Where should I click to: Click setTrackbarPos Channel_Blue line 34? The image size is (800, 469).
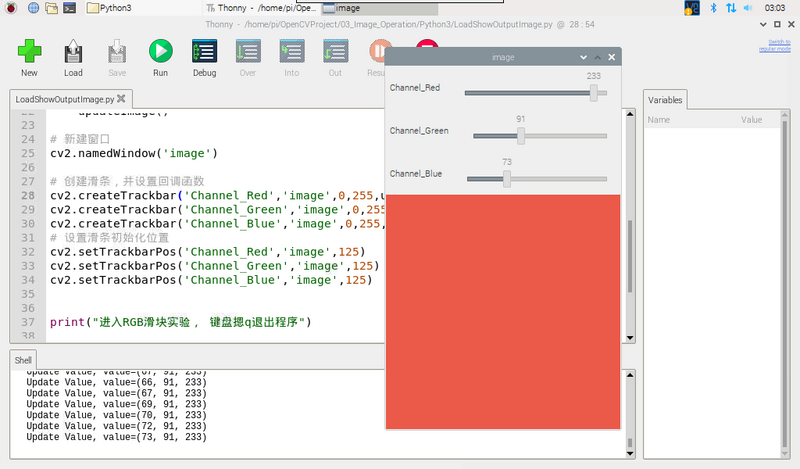[211, 280]
